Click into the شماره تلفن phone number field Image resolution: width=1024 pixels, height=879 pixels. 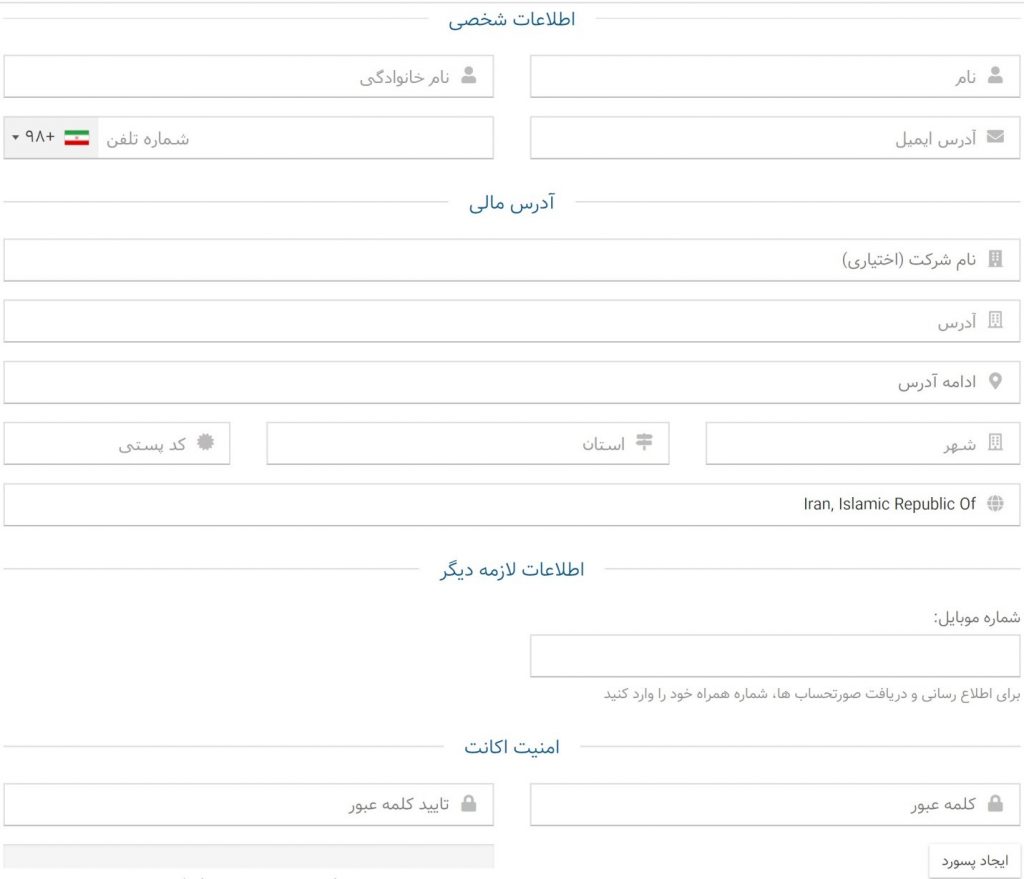(300, 138)
